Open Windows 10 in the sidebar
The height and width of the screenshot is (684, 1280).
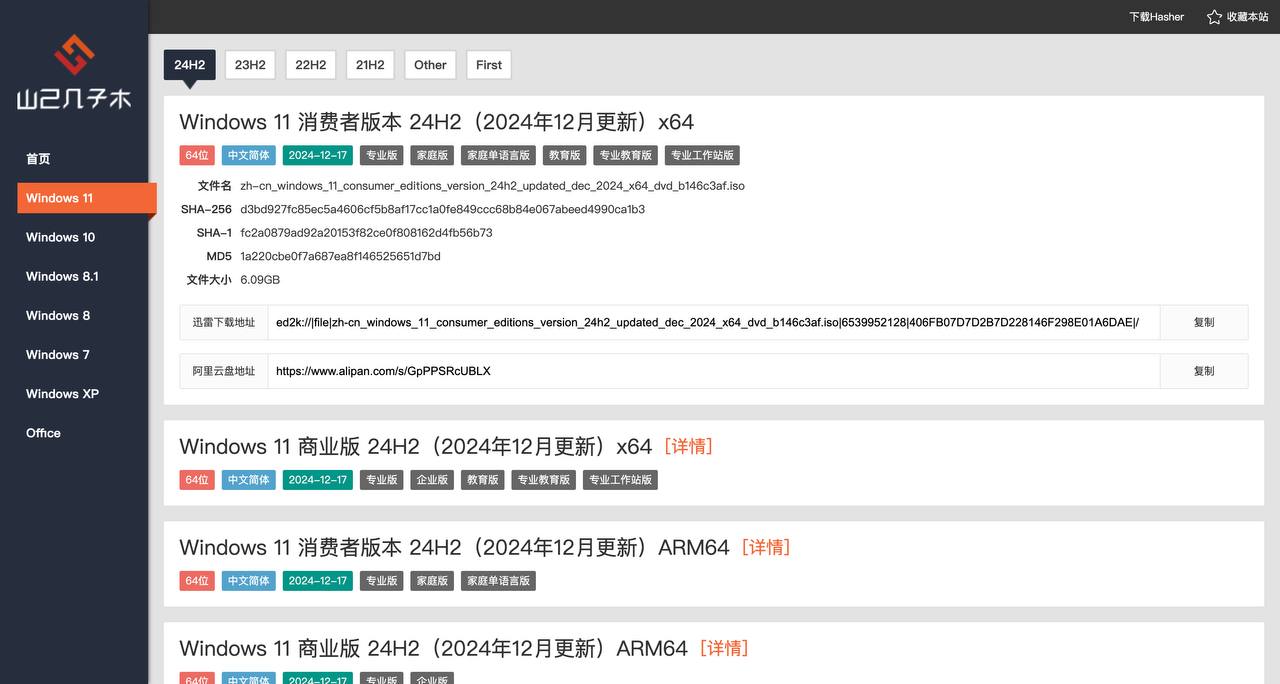coord(60,237)
